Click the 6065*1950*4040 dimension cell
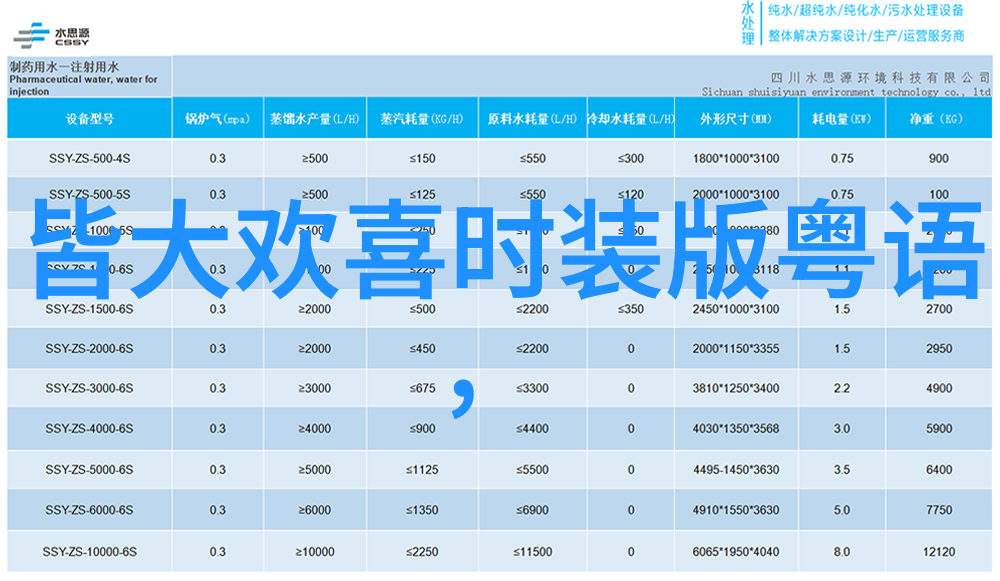The height and width of the screenshot is (581, 1000). [x=735, y=552]
